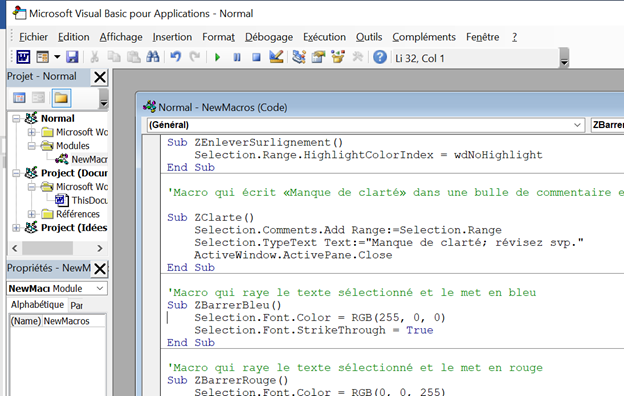
Task: Open the Exécution menu
Action: (x=324, y=37)
